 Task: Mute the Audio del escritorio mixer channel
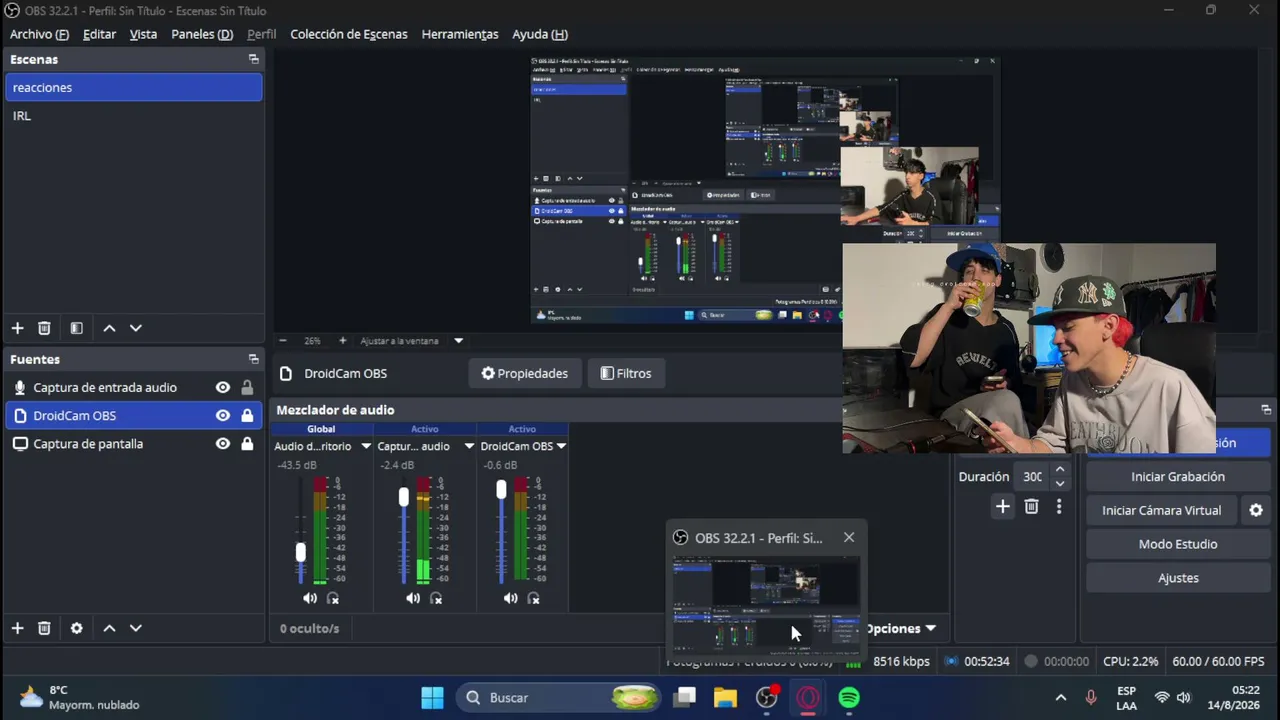(x=310, y=598)
